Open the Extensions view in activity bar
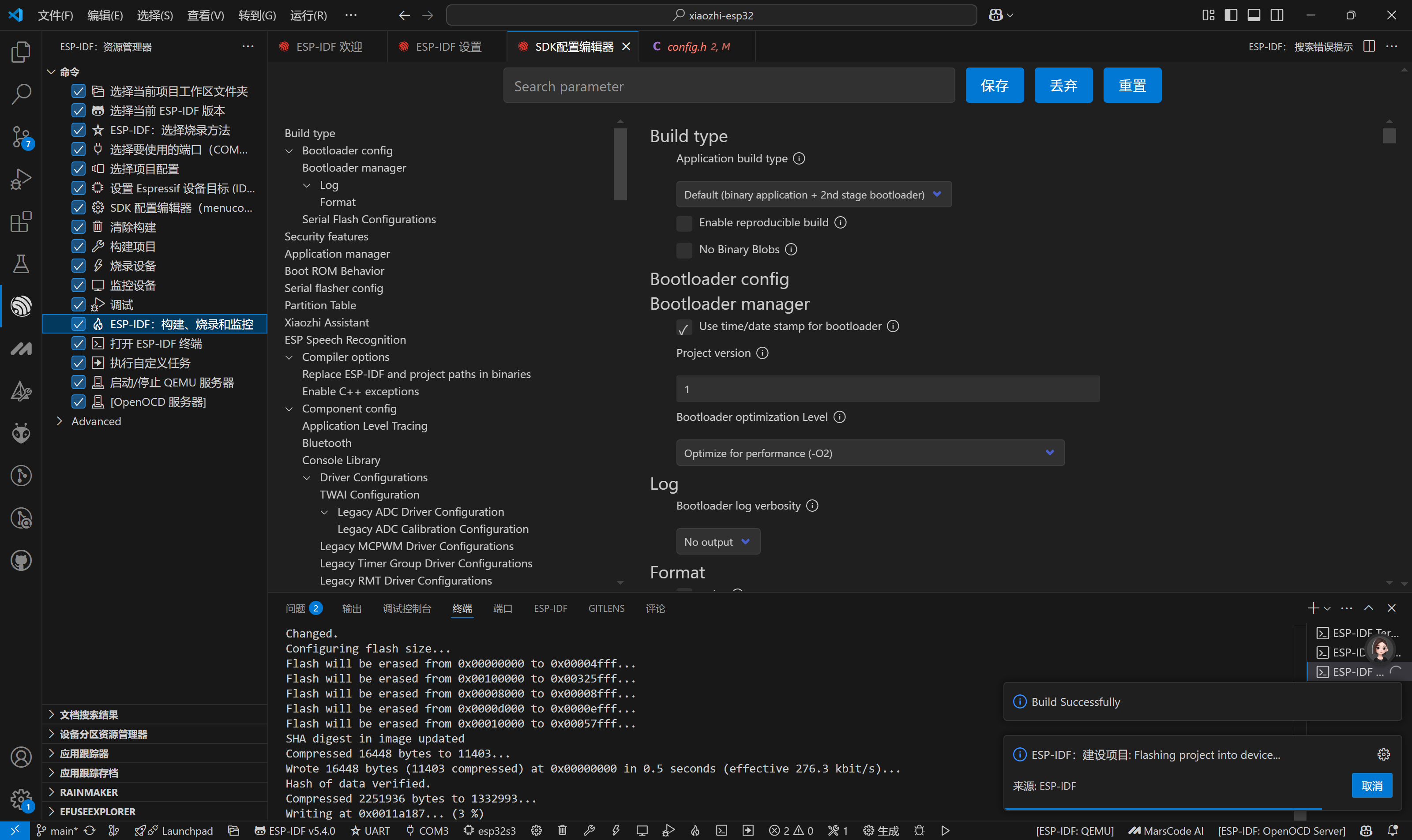1412x840 pixels. [21, 221]
